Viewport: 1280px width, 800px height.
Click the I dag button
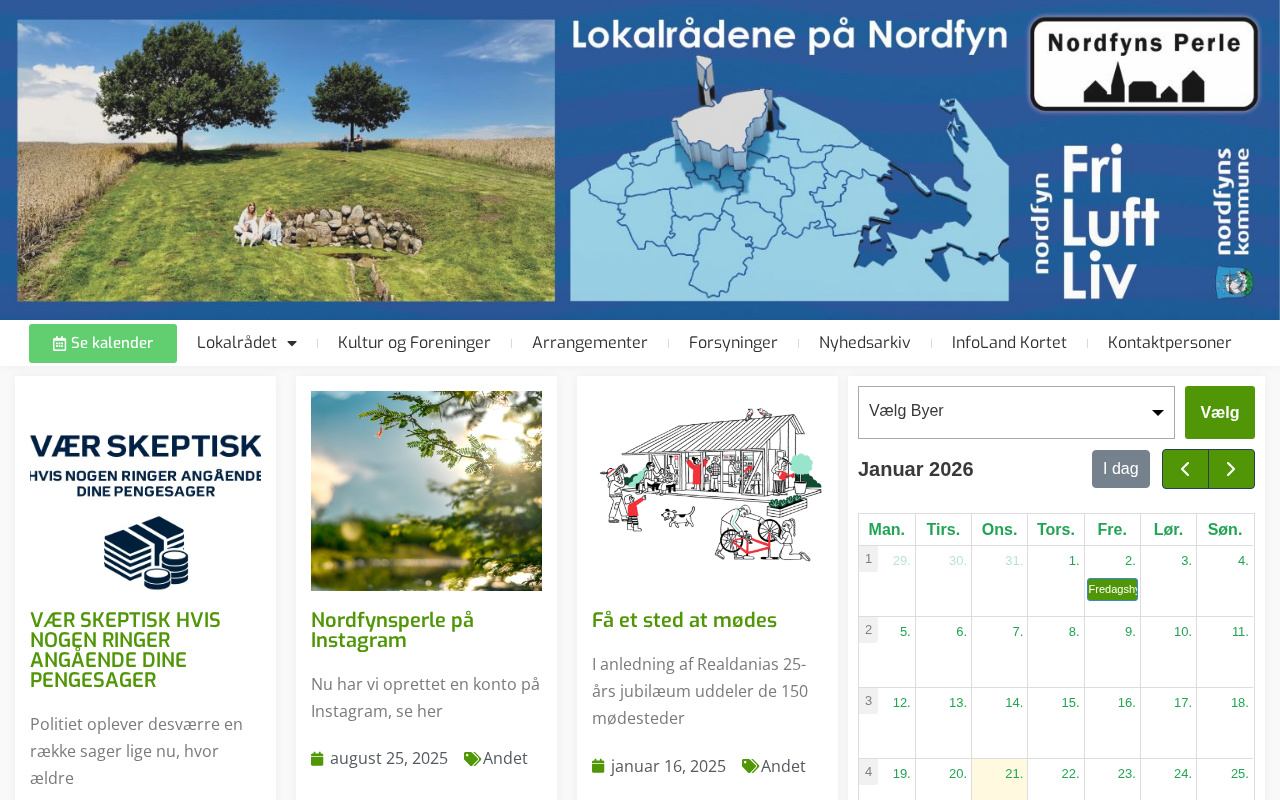pyautogui.click(x=1121, y=469)
